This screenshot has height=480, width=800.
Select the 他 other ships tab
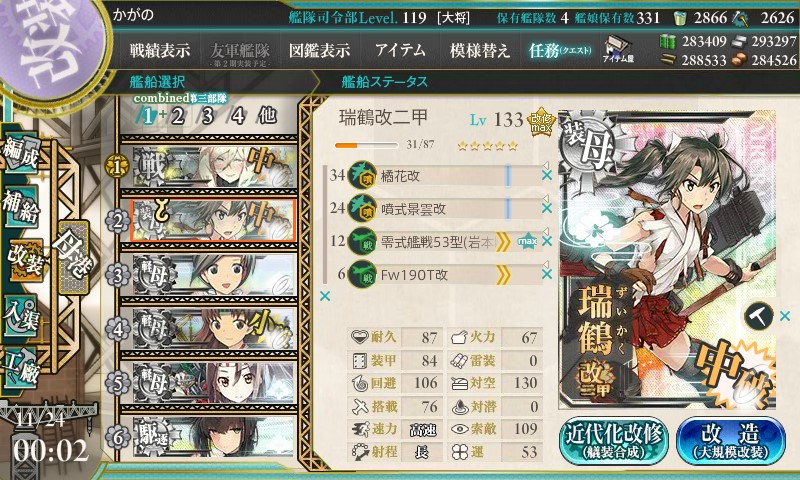(267, 116)
